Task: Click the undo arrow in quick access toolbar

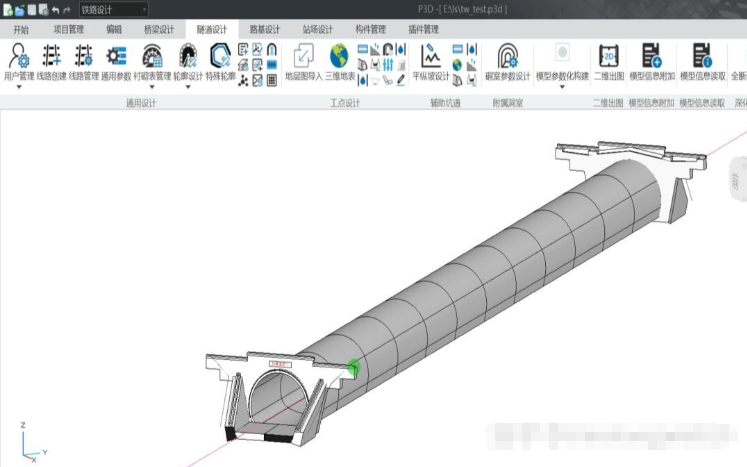Action: [55, 9]
